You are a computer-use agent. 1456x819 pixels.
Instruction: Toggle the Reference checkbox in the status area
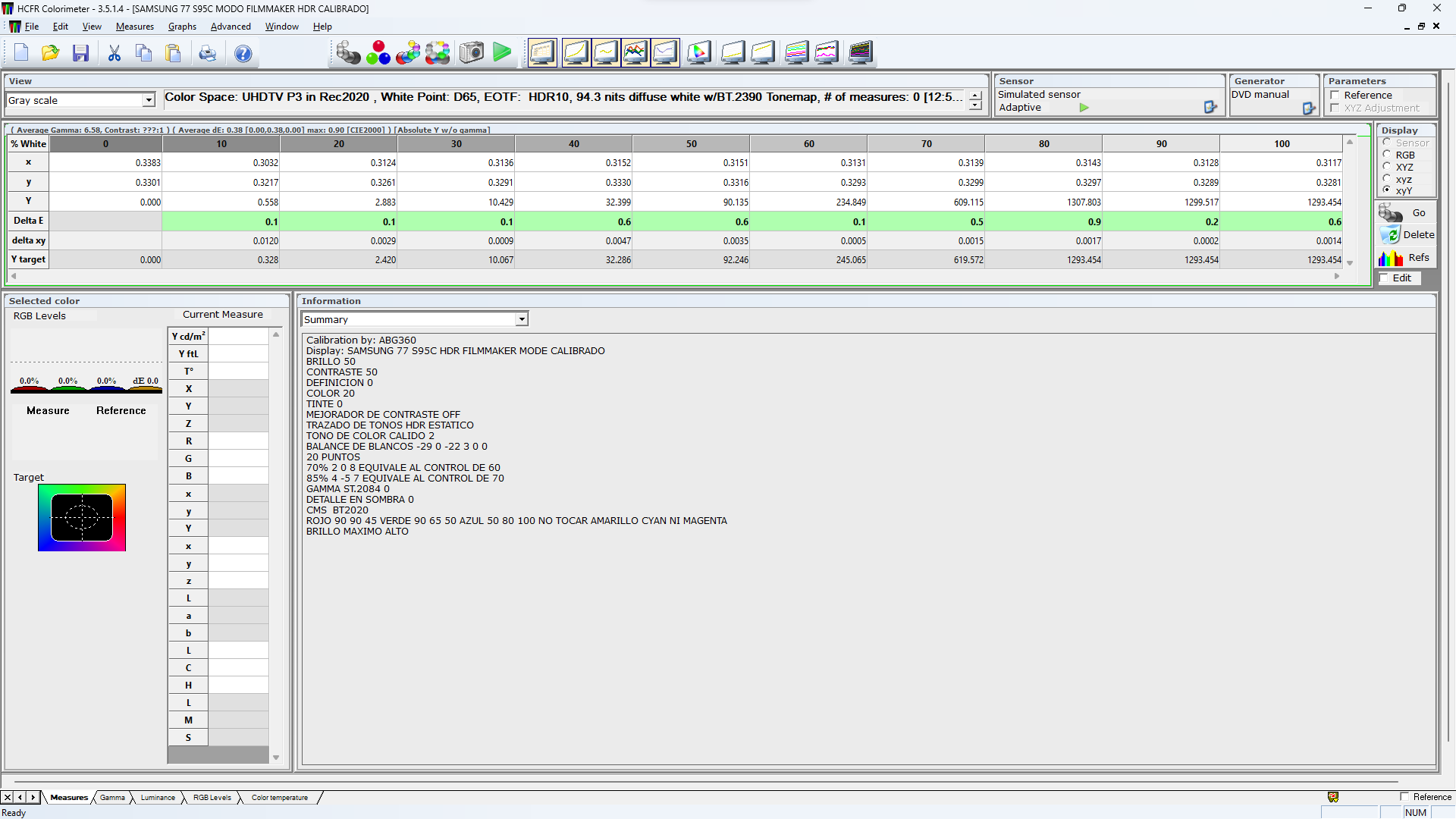(1404, 796)
